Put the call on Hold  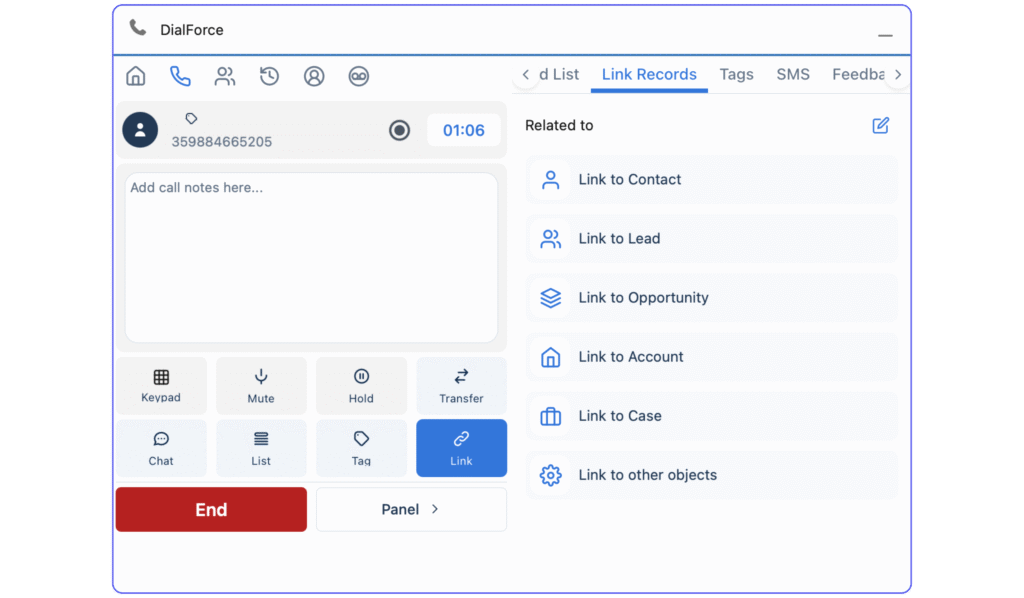pyautogui.click(x=361, y=385)
